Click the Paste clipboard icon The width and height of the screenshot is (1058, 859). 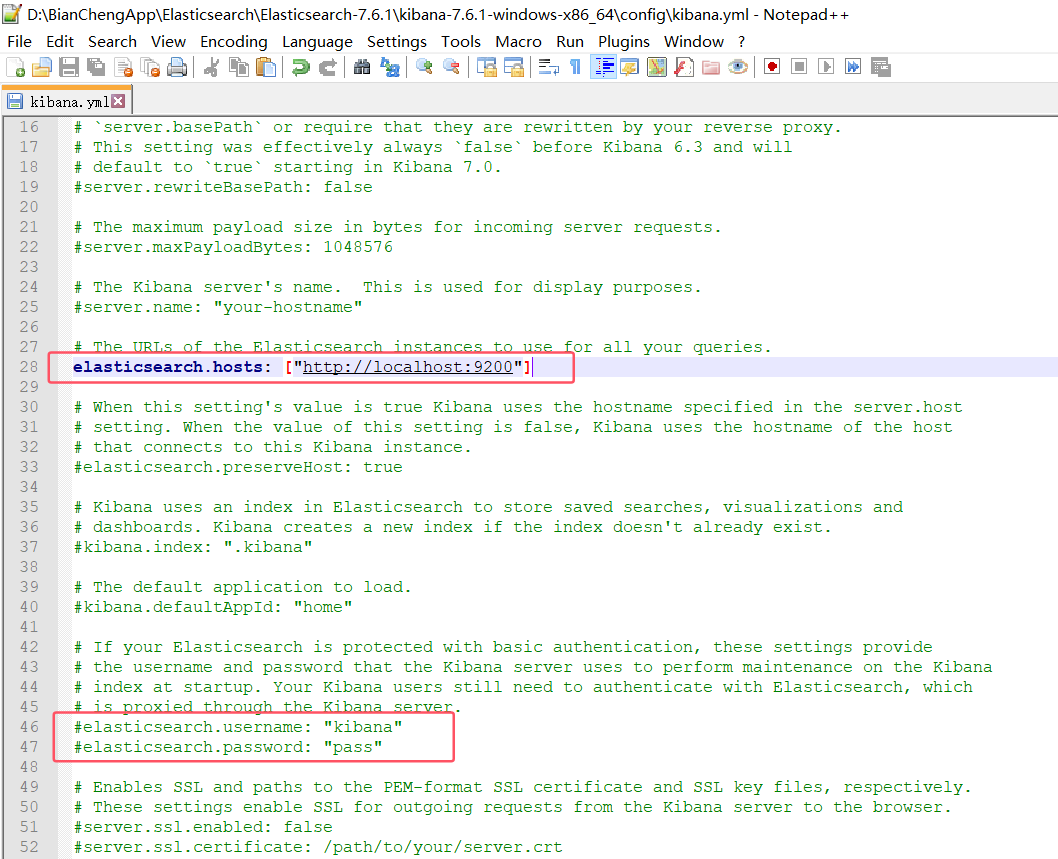267,67
